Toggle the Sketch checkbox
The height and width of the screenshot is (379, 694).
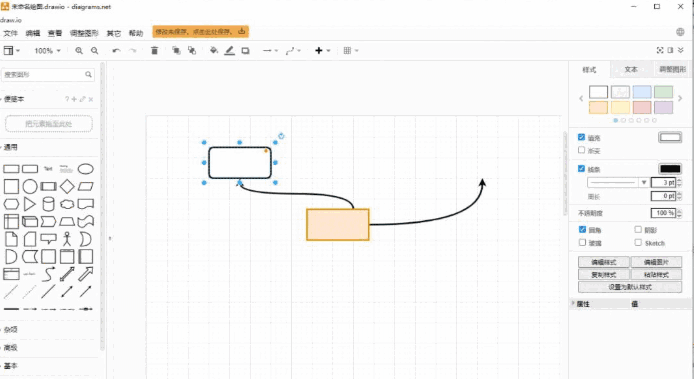pos(638,242)
